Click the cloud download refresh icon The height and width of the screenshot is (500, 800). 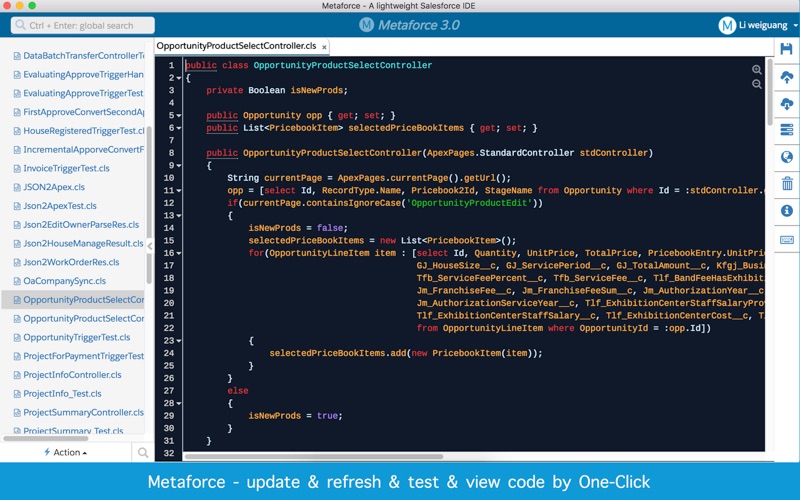[x=786, y=104]
